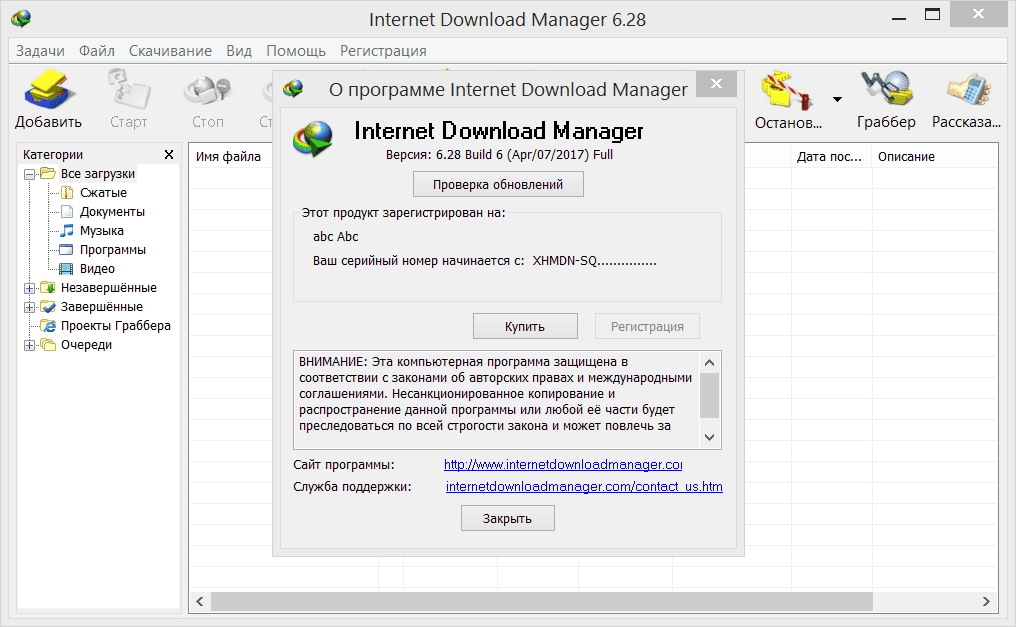
Task: Open the Регистрация menu
Action: 383,51
